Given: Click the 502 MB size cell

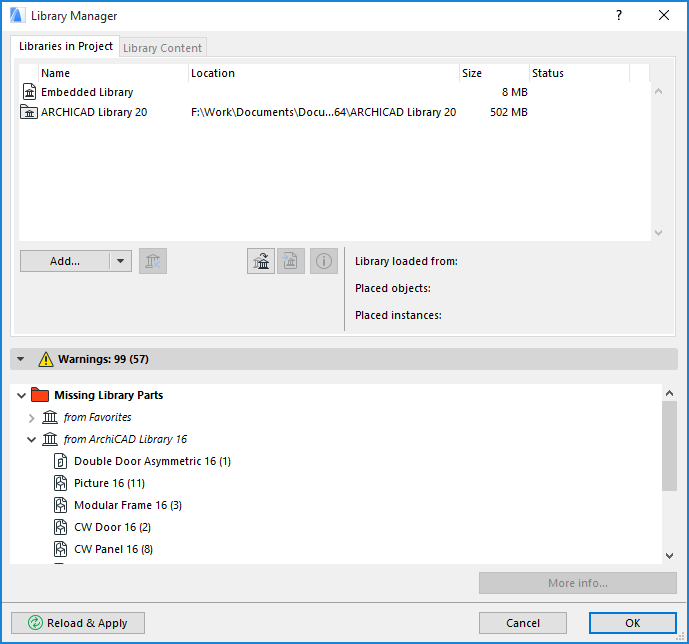Looking at the screenshot, I should point(509,112).
